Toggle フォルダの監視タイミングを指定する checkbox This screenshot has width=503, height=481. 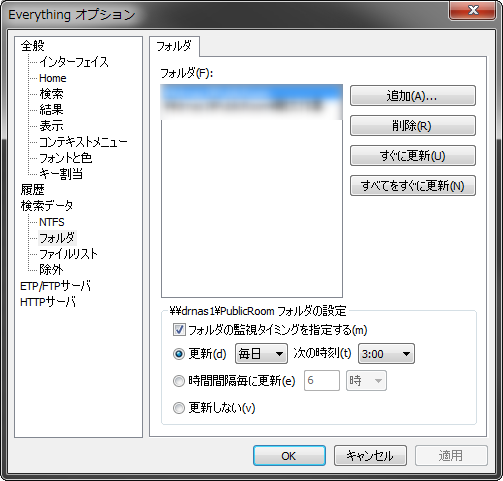tap(179, 330)
